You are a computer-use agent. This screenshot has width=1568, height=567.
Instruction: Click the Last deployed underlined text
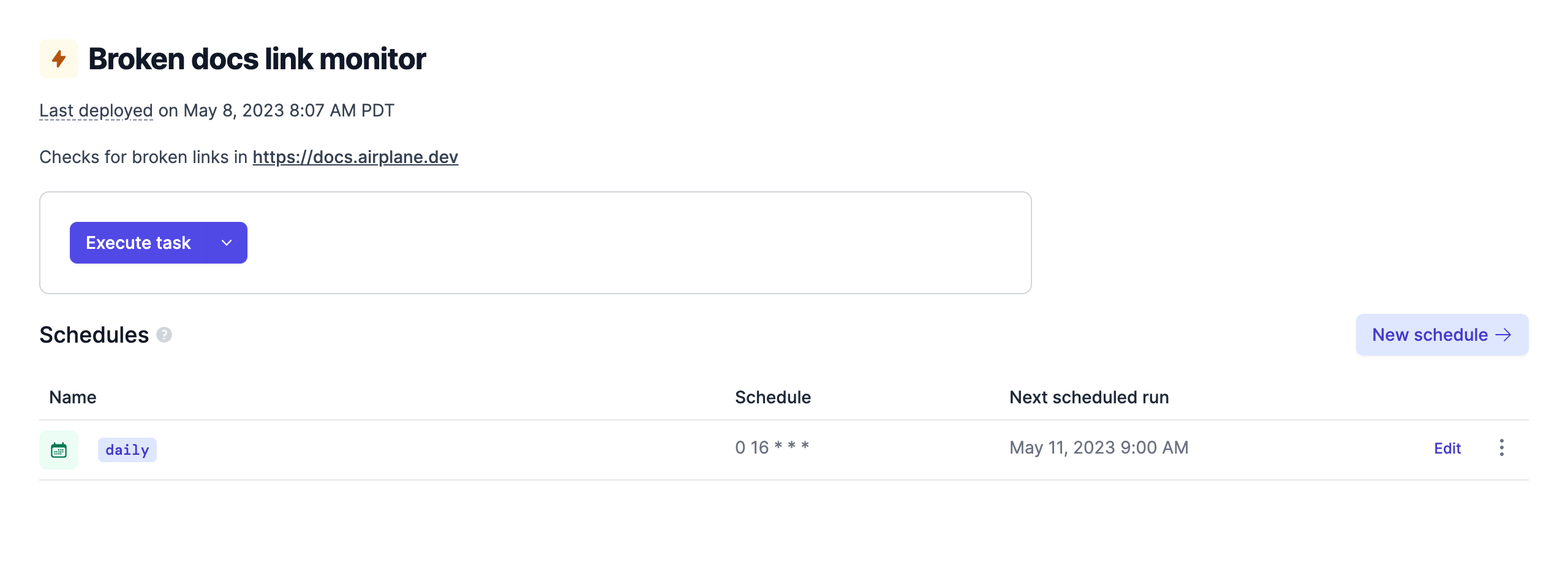96,110
